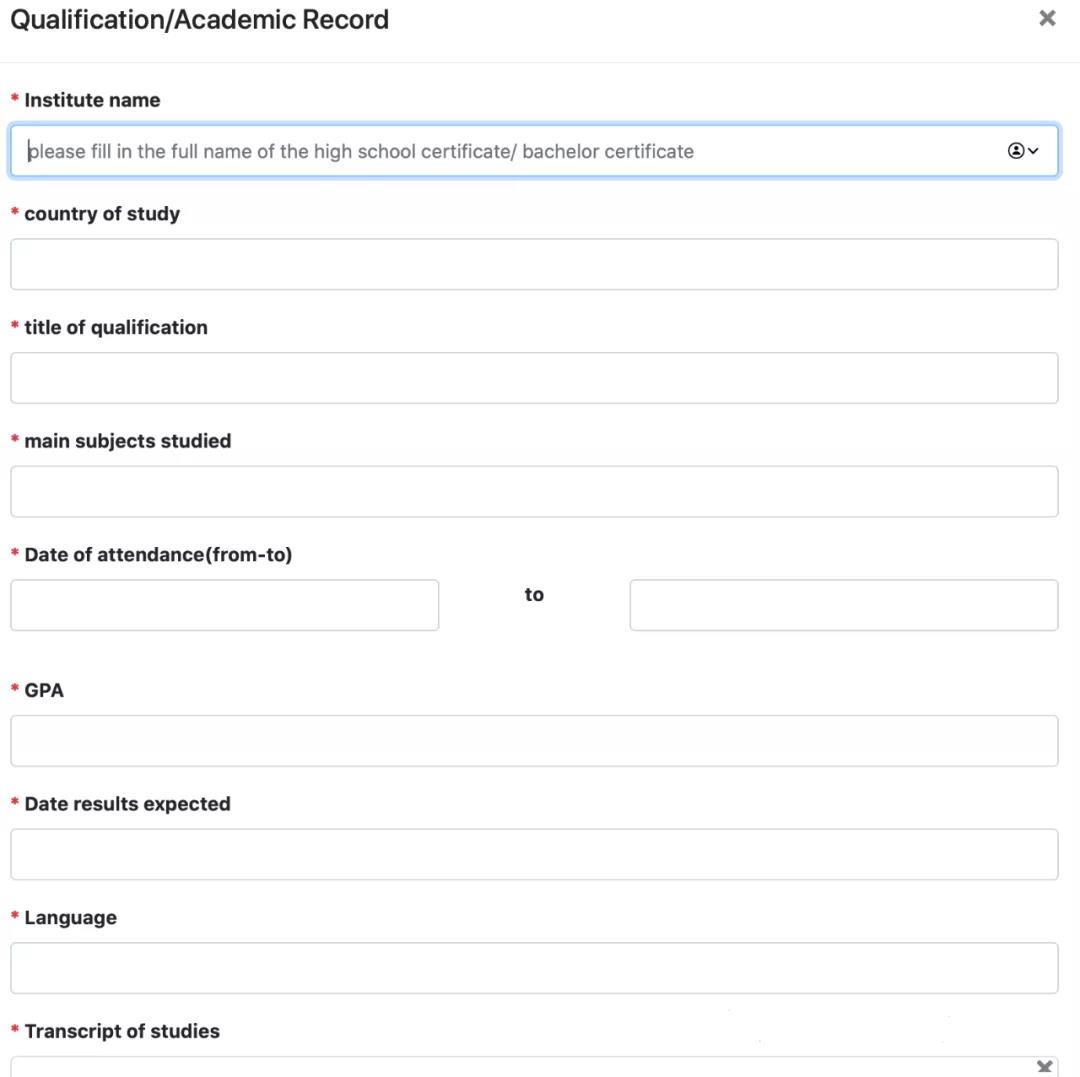Click the 'Date results expected' label
This screenshot has width=1080, height=1077.
127,804
